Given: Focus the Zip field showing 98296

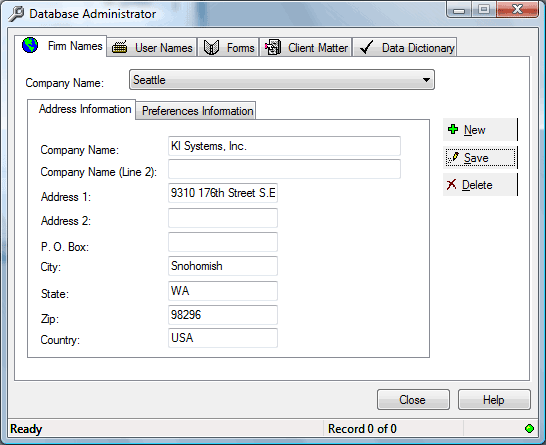Looking at the screenshot, I should point(223,315).
